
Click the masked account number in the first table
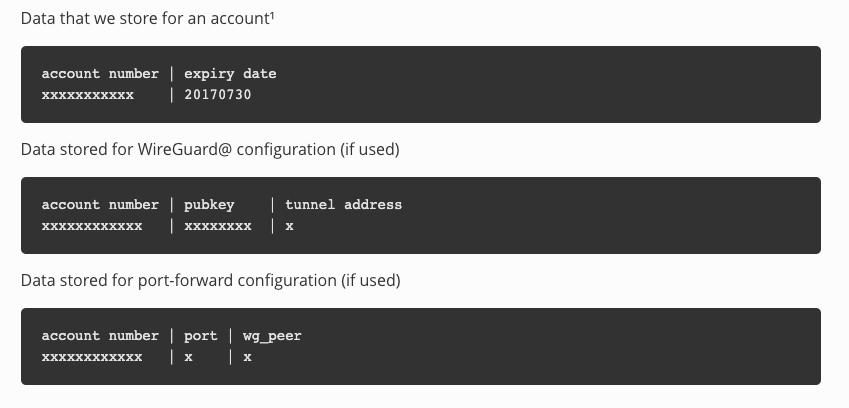(x=88, y=95)
